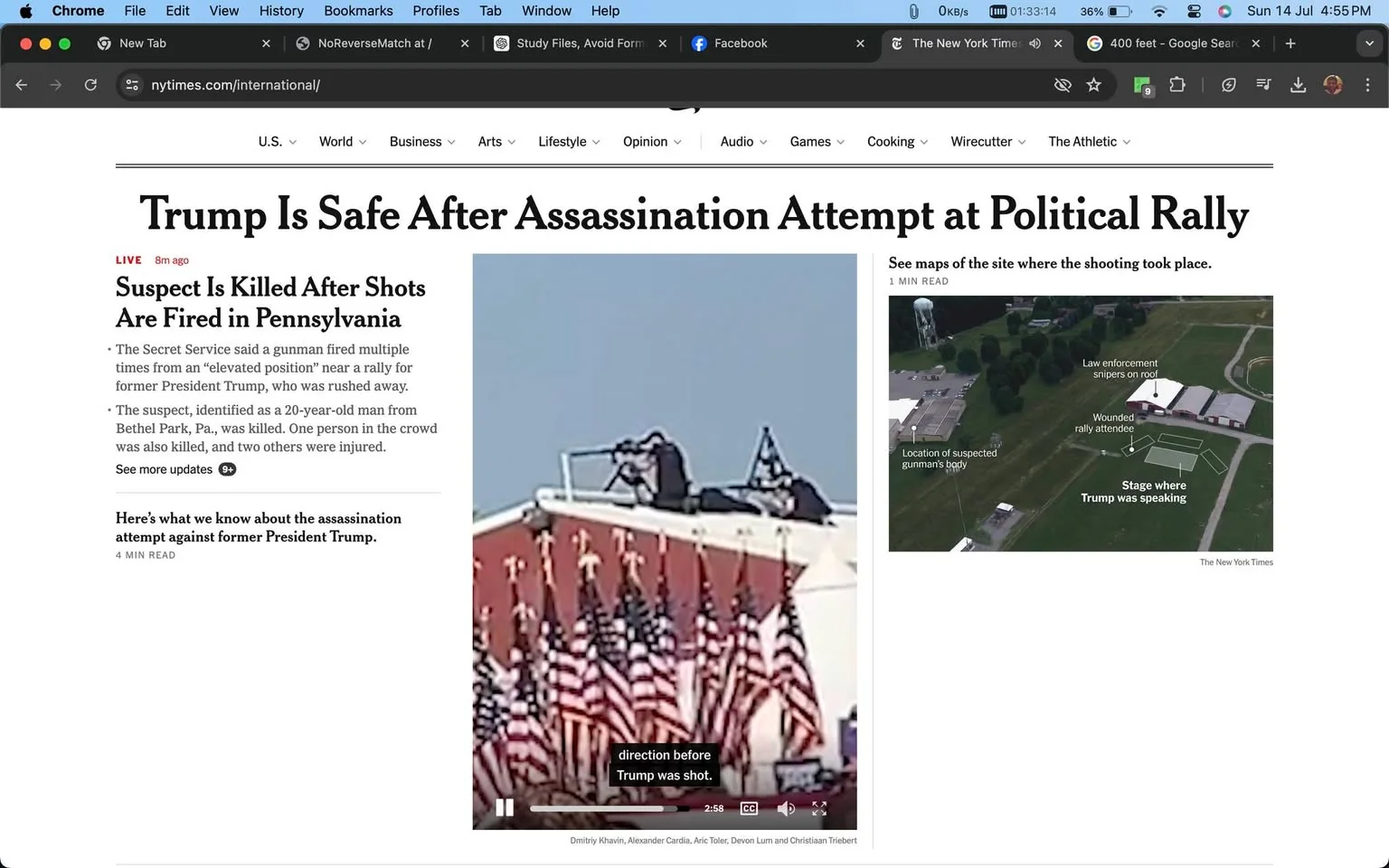The image size is (1389, 868).
Task: Open the Bookmarks menu
Action: click(x=358, y=11)
